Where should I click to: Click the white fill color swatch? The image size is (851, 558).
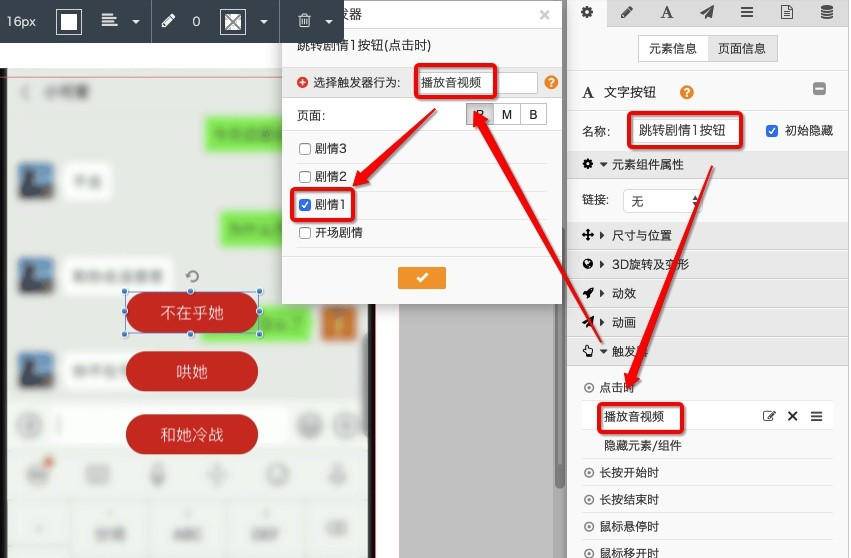69,22
